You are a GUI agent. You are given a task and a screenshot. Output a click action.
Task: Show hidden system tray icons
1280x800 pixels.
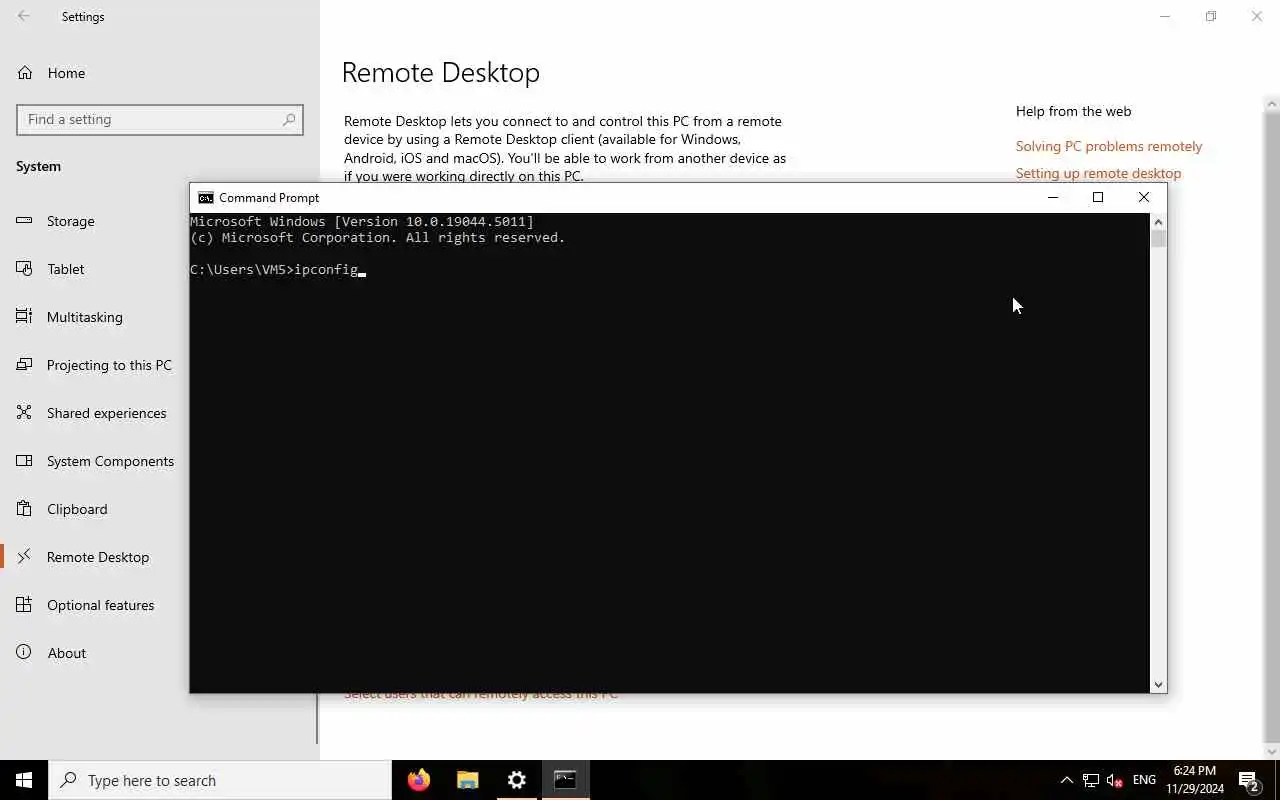click(1066, 780)
